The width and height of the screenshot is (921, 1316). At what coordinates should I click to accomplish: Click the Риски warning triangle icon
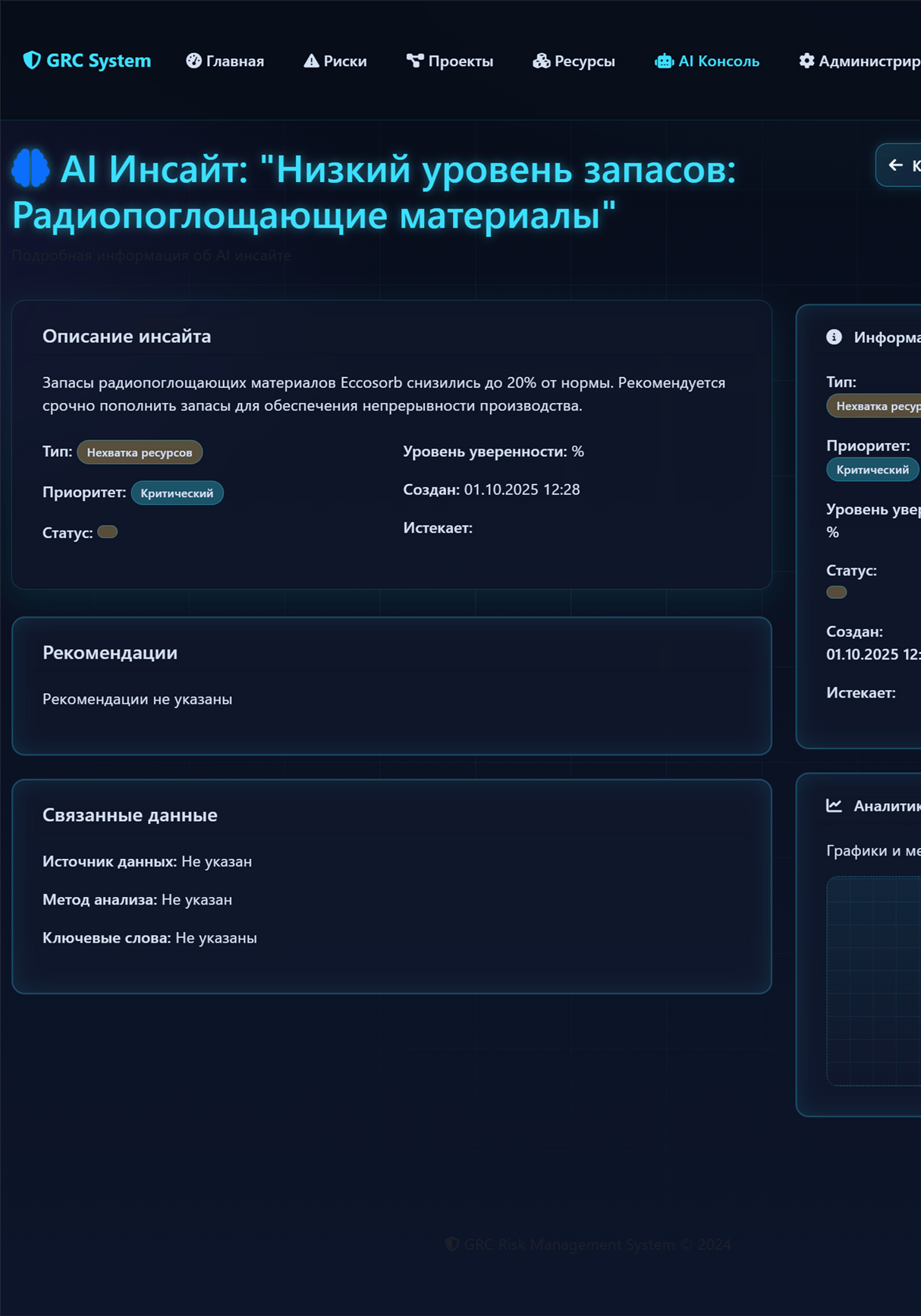click(x=311, y=61)
